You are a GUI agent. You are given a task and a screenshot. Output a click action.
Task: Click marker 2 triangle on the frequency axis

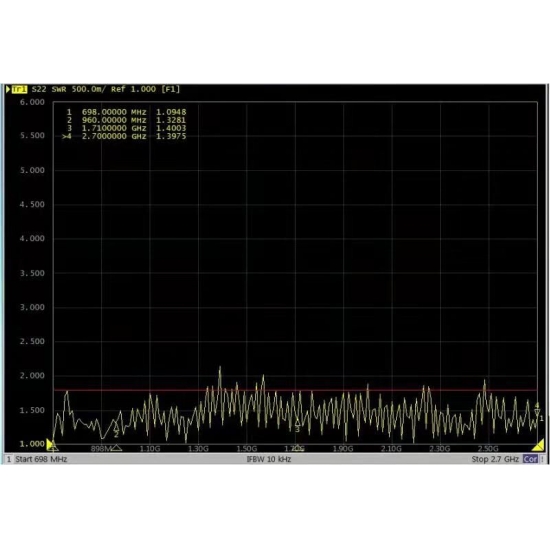[x=116, y=448]
